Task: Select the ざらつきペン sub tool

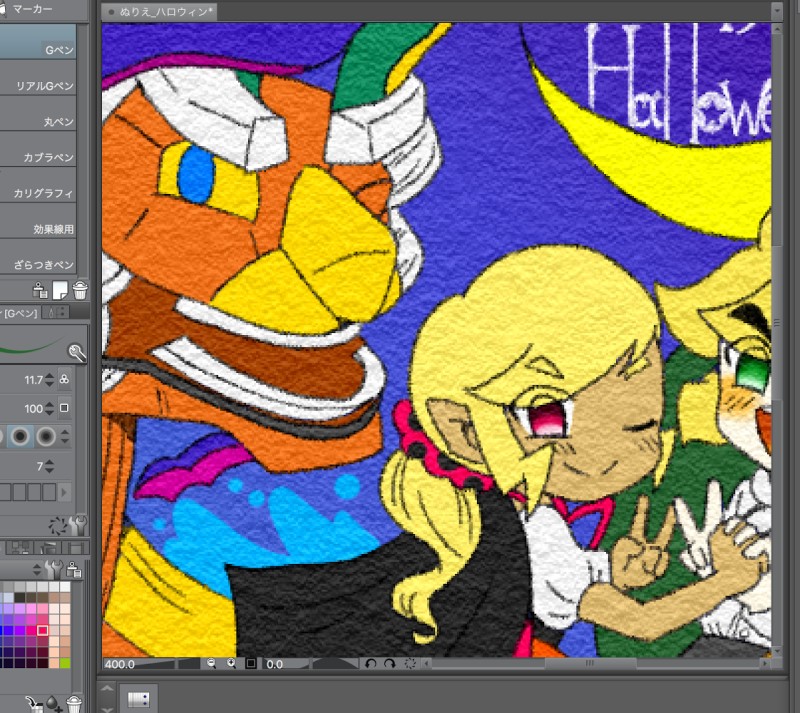Action: point(38,256)
